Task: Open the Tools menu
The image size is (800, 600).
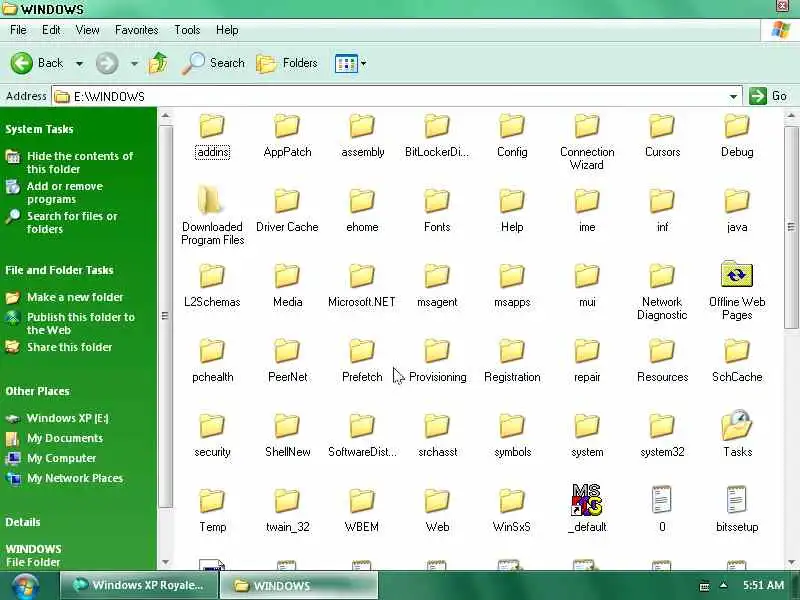Action: point(187,30)
